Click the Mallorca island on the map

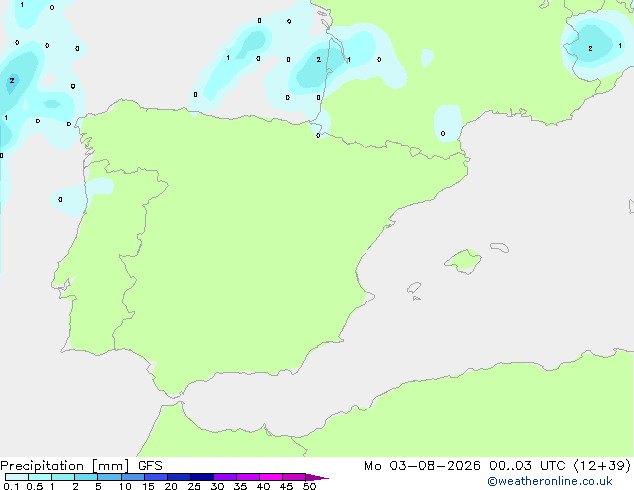(x=464, y=262)
